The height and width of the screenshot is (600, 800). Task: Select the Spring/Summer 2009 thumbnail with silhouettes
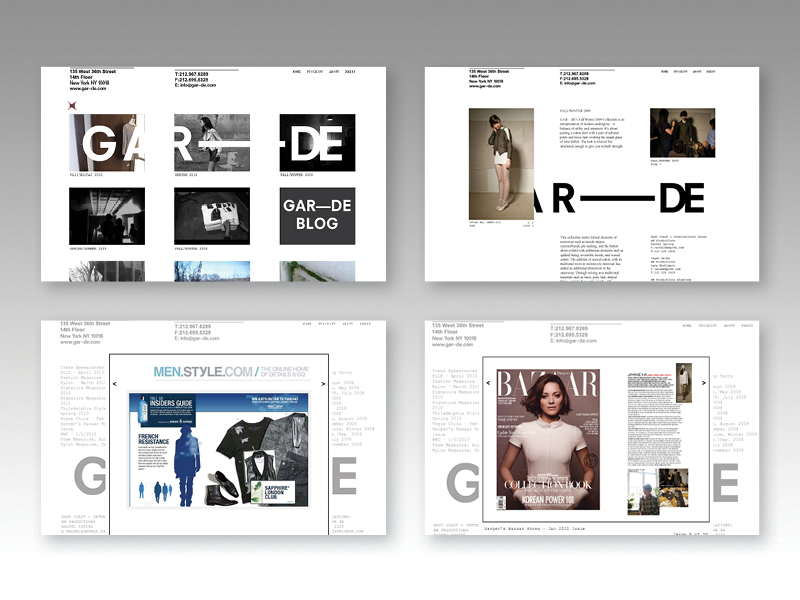(x=106, y=216)
